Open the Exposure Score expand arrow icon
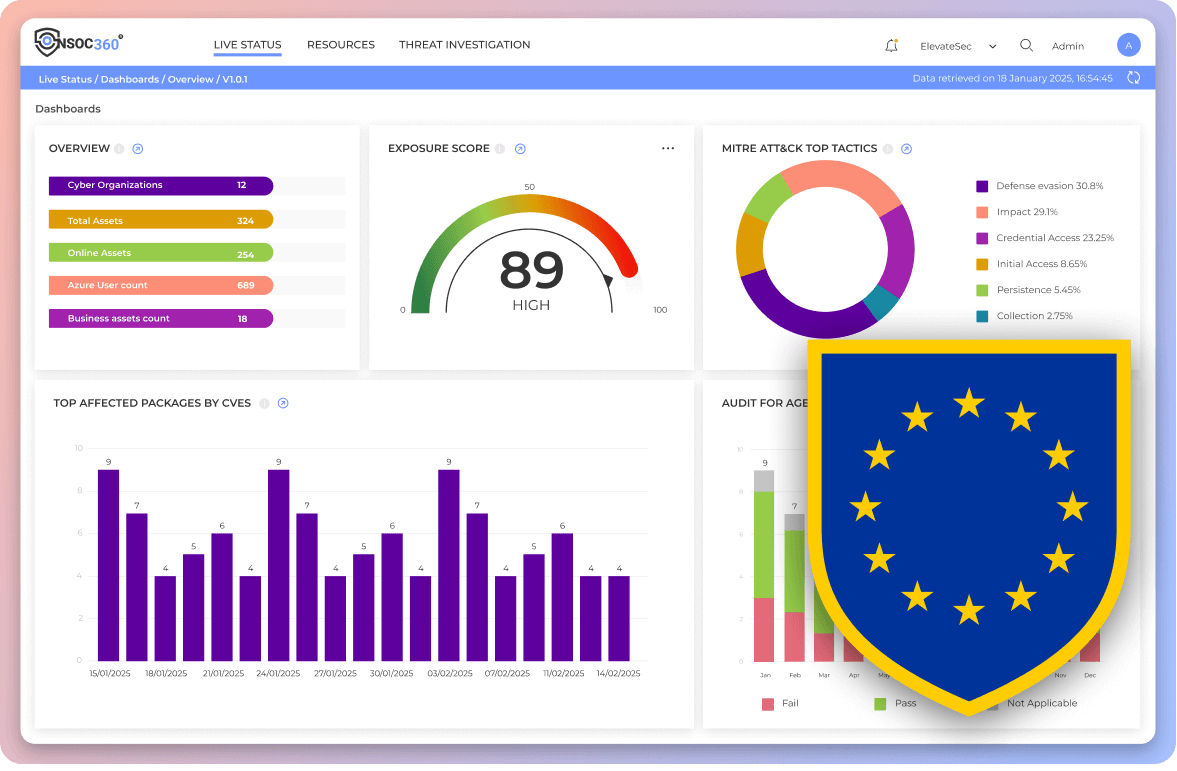This screenshot has width=1177, height=771. [520, 149]
